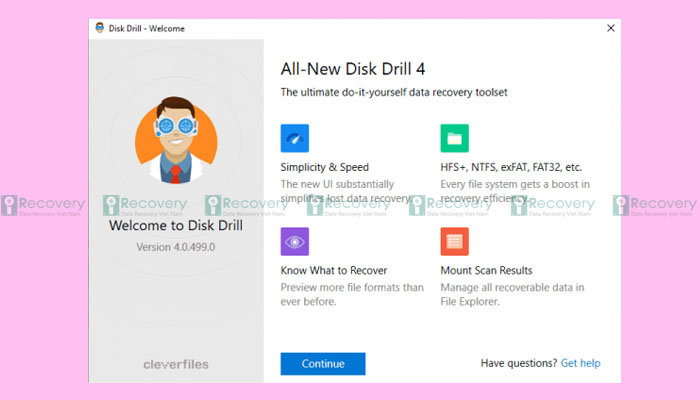Click the 'HFS+, NTFS, exFAT, FAT32, etc.' heading
The height and width of the screenshot is (400, 700).
click(511, 167)
